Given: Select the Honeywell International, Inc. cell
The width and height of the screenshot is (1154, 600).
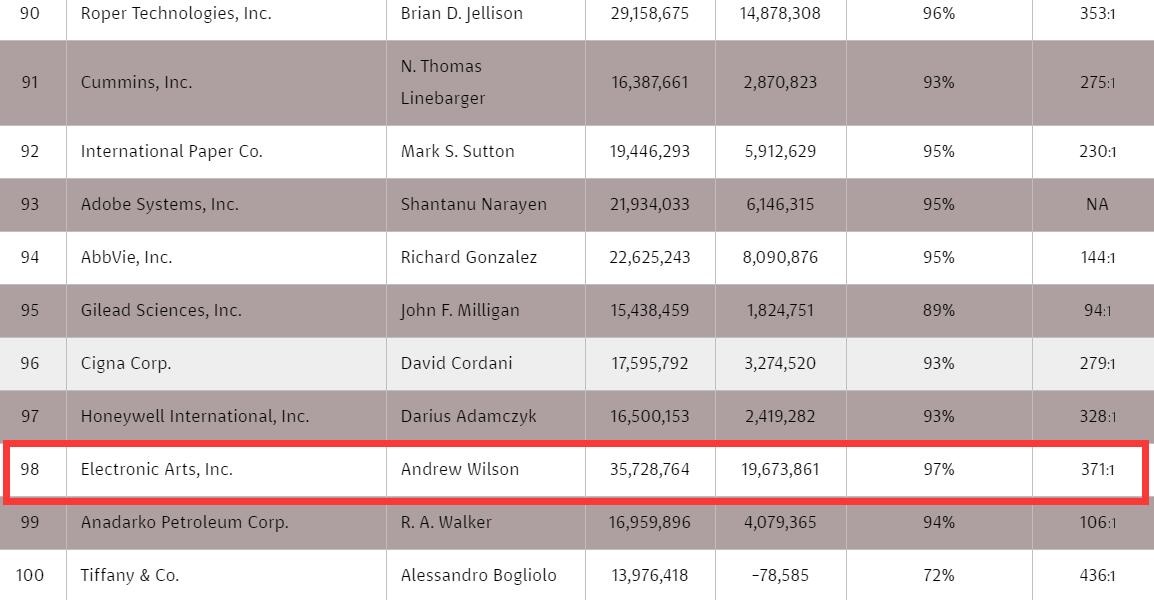Looking at the screenshot, I should click(195, 416).
